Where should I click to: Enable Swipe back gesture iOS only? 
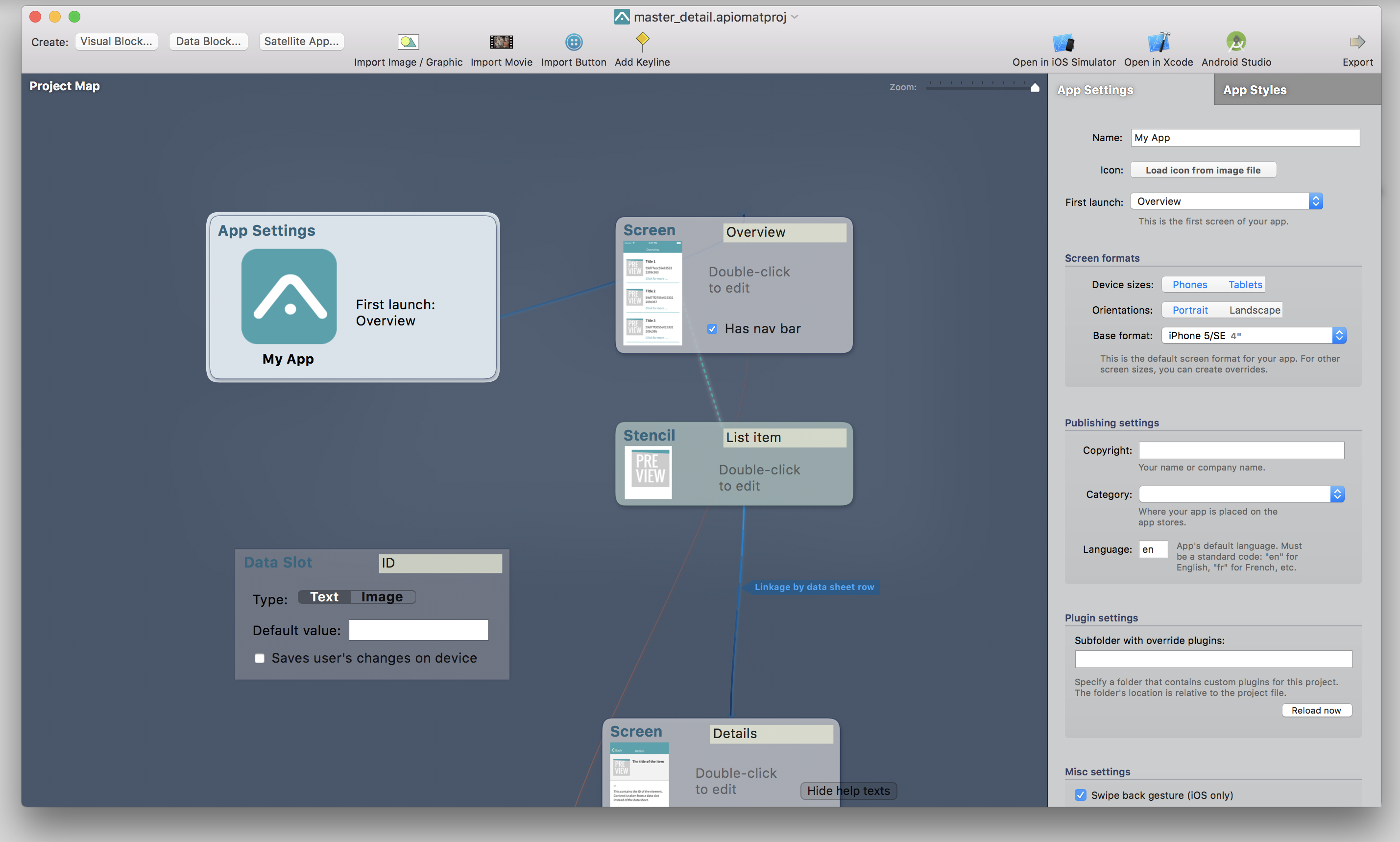1079,795
